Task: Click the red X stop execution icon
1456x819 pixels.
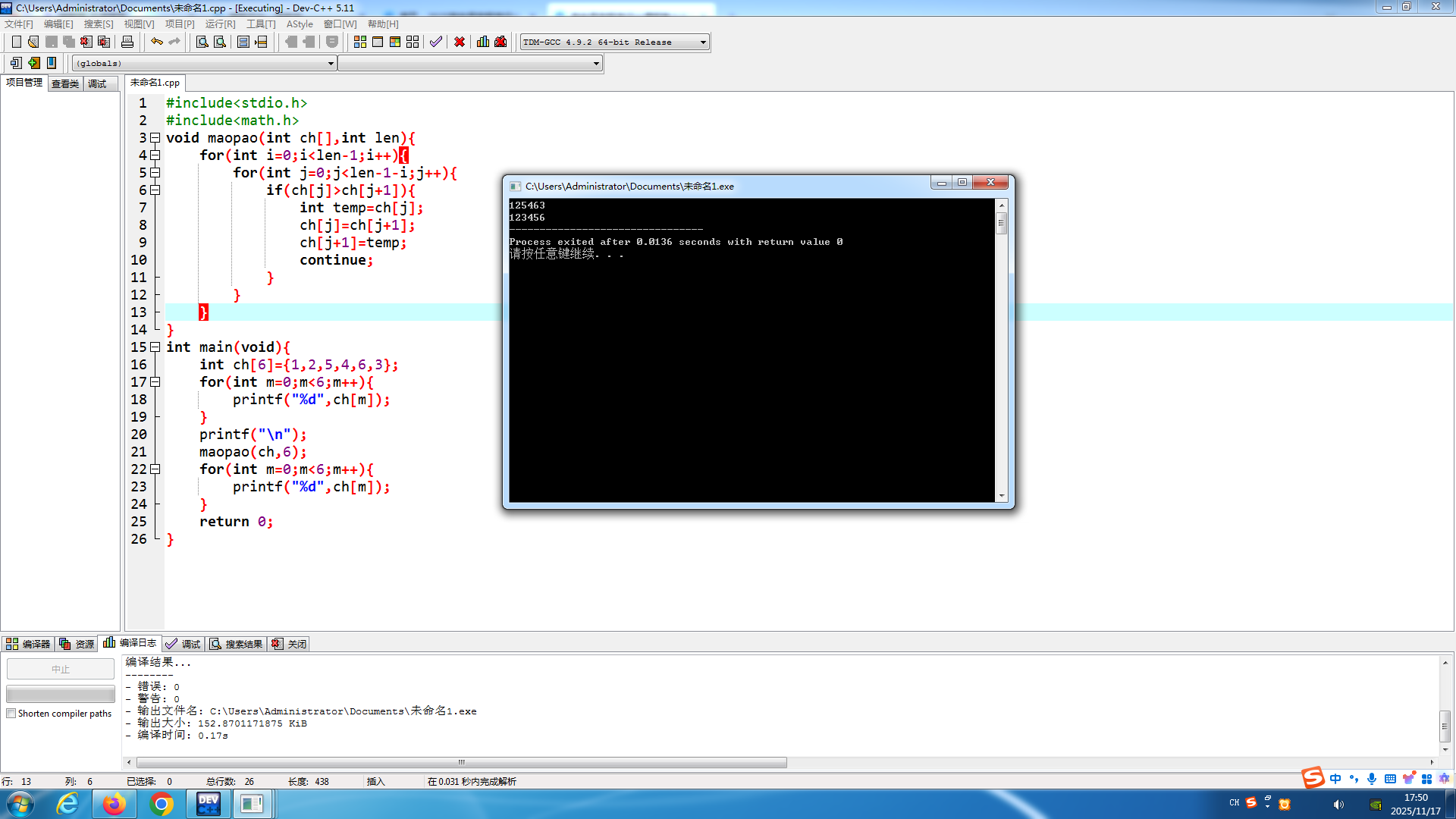Action: (x=460, y=42)
